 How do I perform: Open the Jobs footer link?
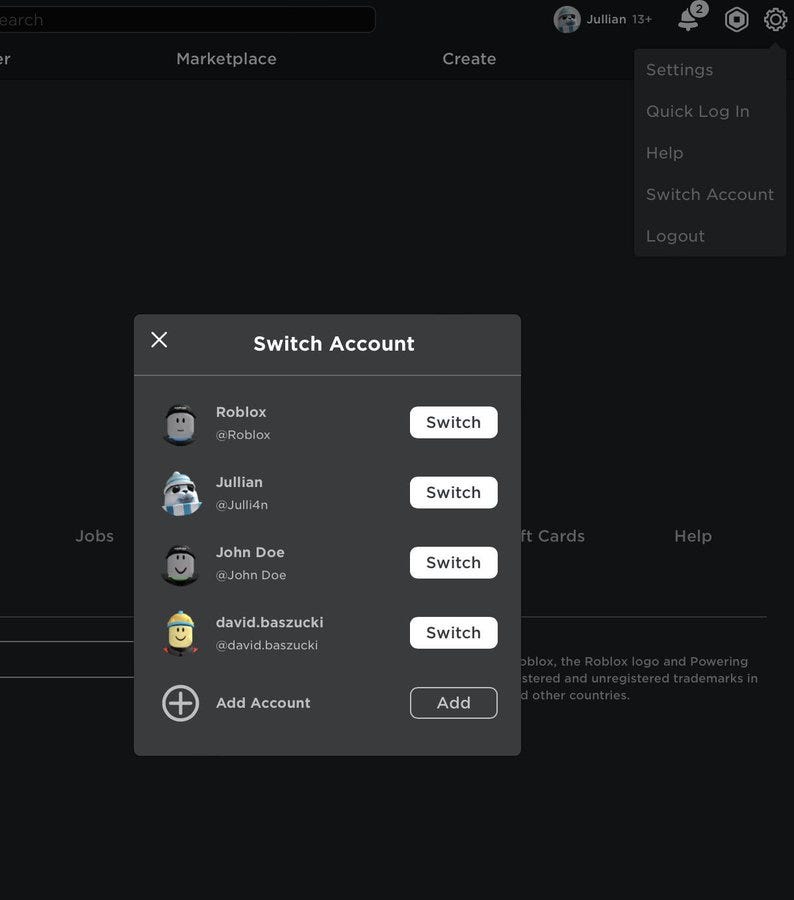pyautogui.click(x=94, y=536)
